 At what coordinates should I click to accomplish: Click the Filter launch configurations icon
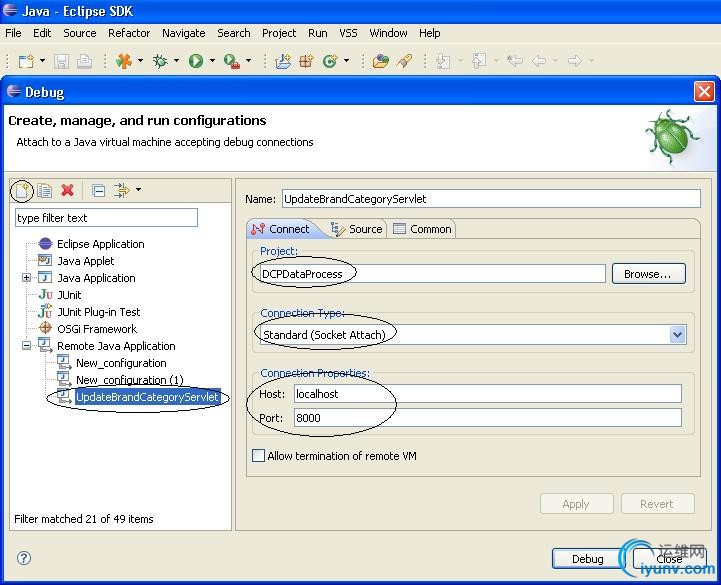pos(122,190)
